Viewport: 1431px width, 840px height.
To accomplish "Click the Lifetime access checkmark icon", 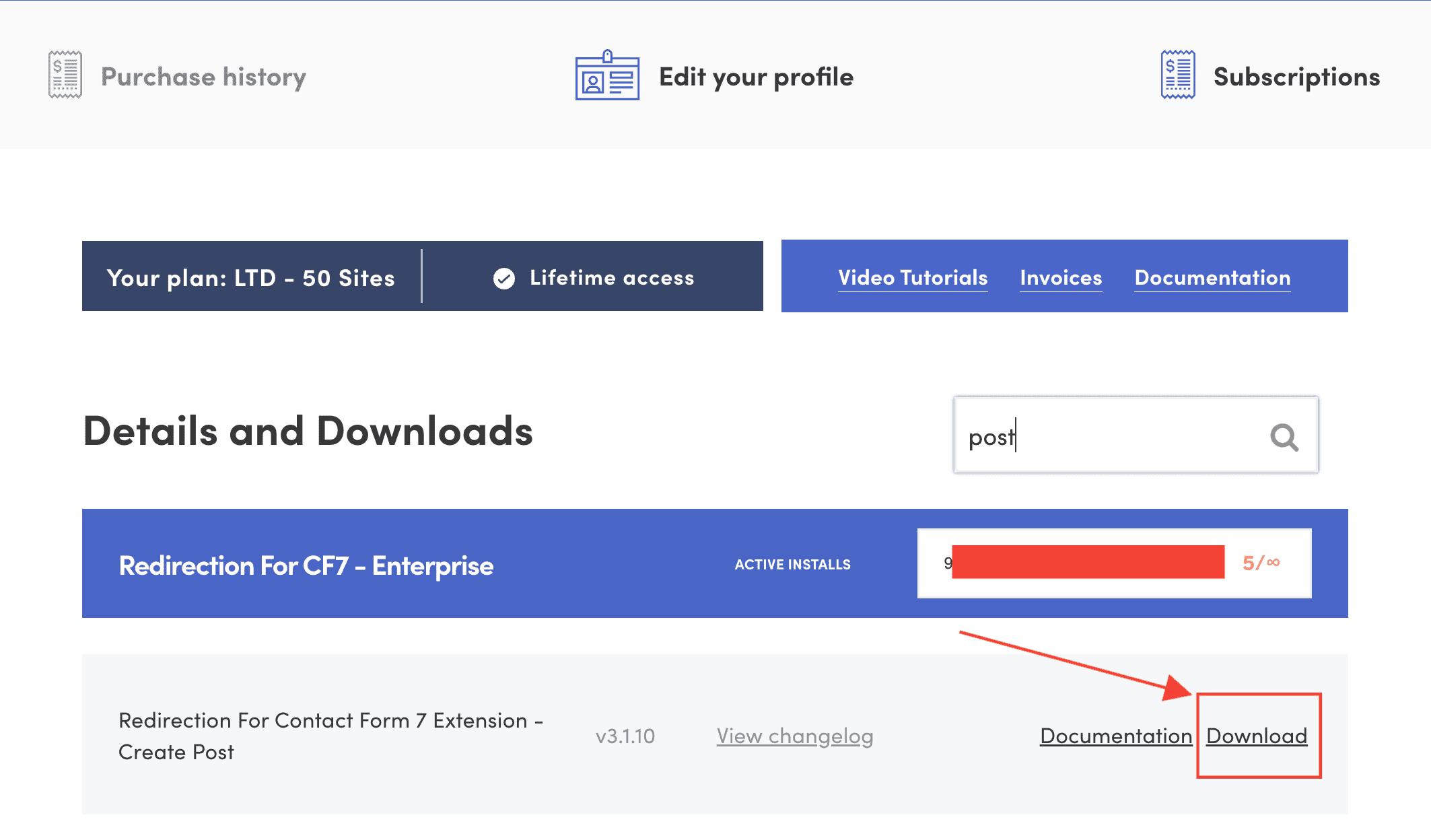I will click(x=504, y=278).
